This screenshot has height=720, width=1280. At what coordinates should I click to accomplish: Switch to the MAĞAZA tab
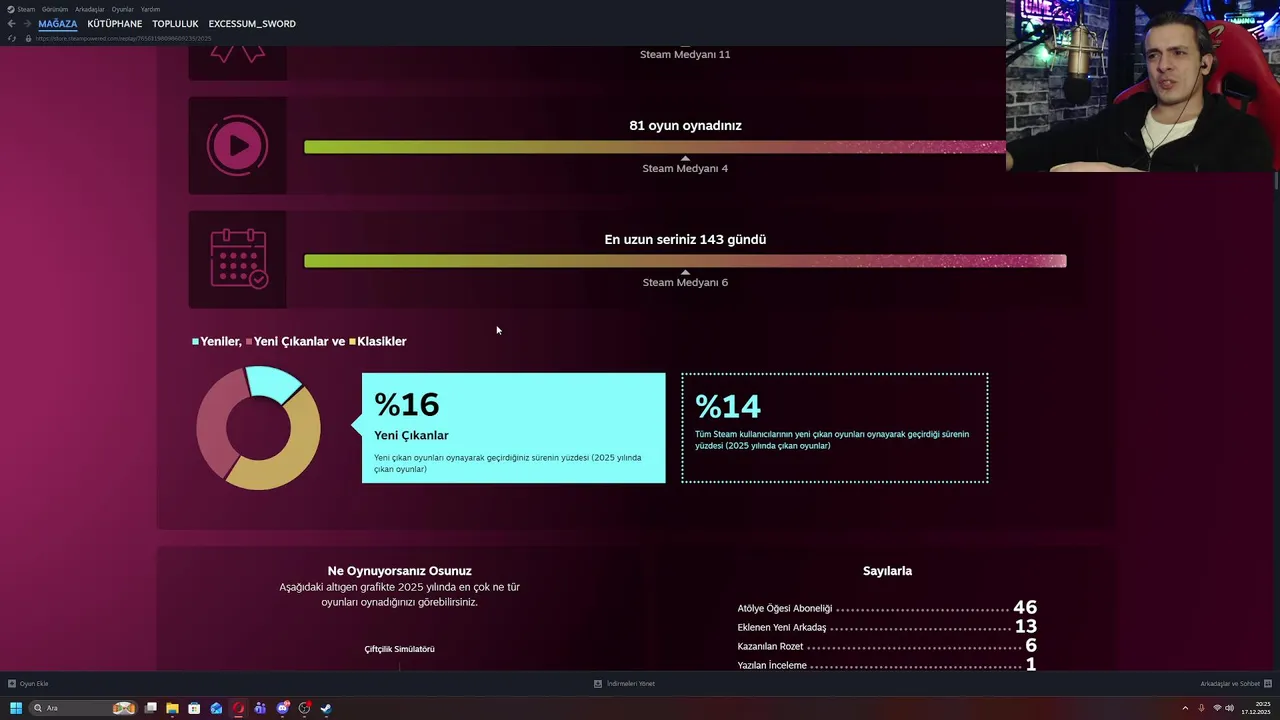(58, 24)
